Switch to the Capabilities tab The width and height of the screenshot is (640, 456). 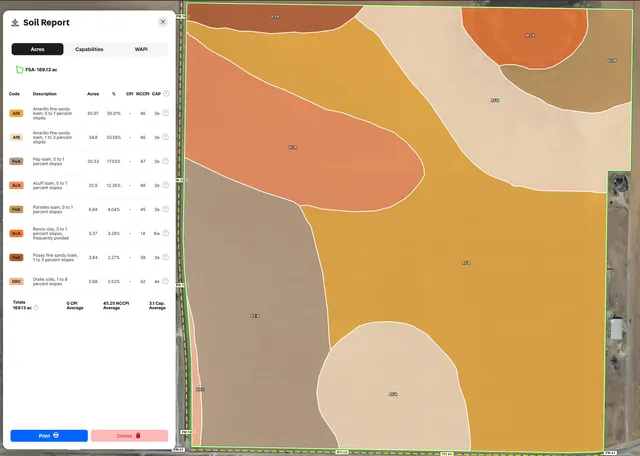(89, 49)
